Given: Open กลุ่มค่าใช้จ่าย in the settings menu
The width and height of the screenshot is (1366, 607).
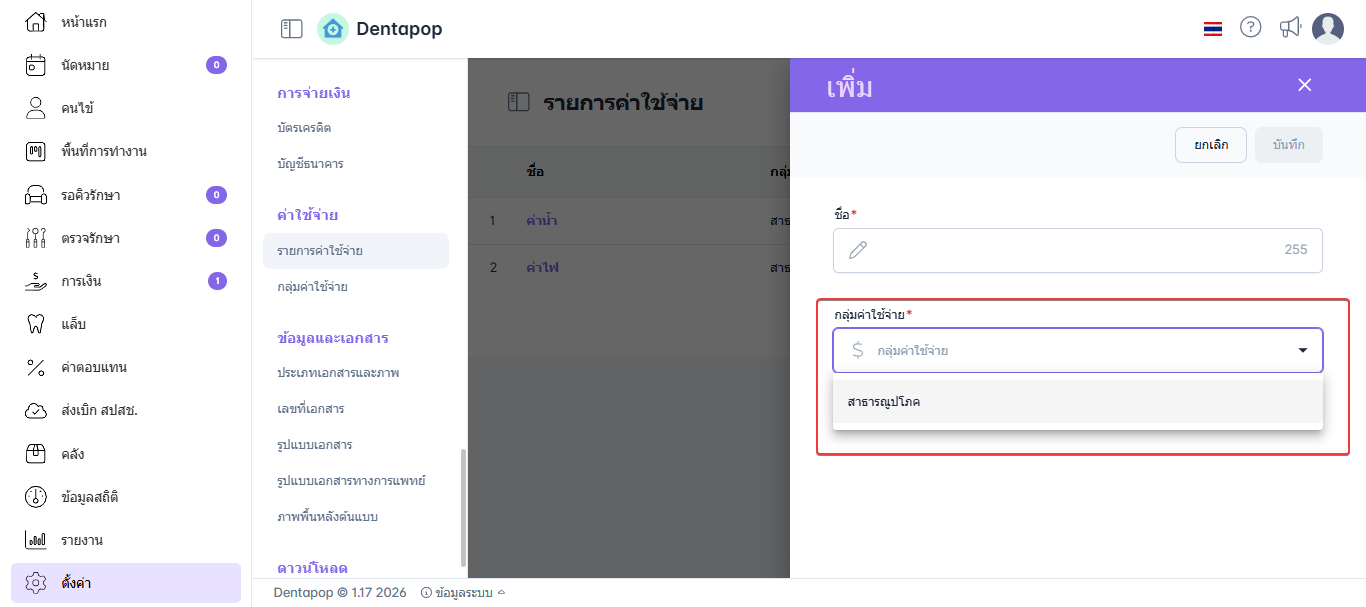Looking at the screenshot, I should (x=313, y=287).
